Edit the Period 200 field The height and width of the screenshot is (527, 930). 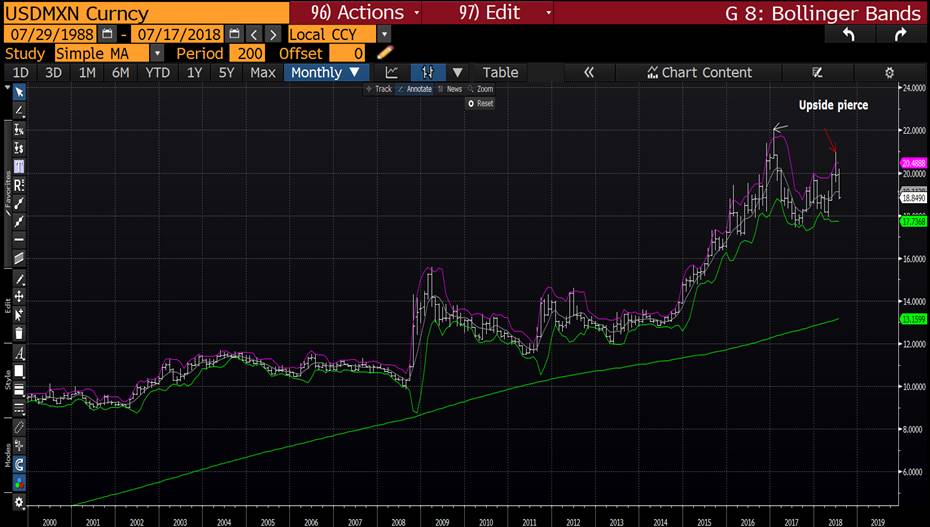tap(247, 53)
